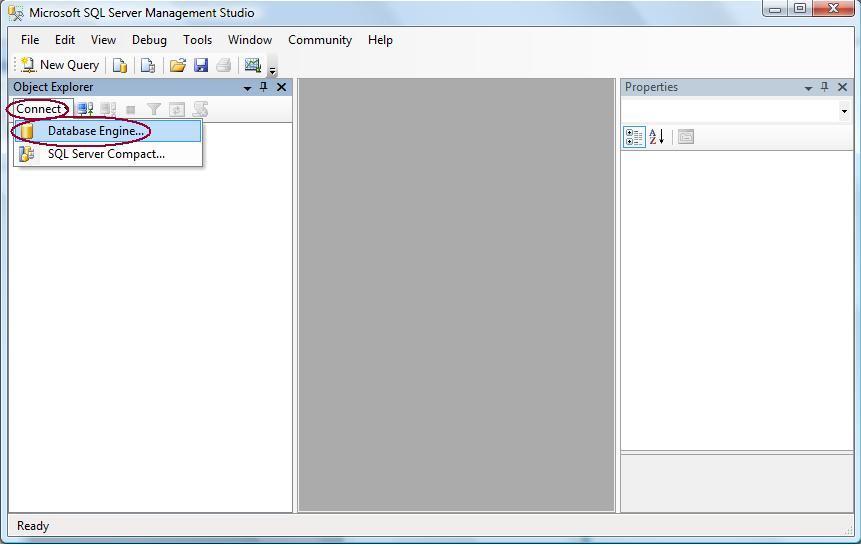The image size is (861, 548).
Task: Open the Community menu
Action: (x=320, y=40)
